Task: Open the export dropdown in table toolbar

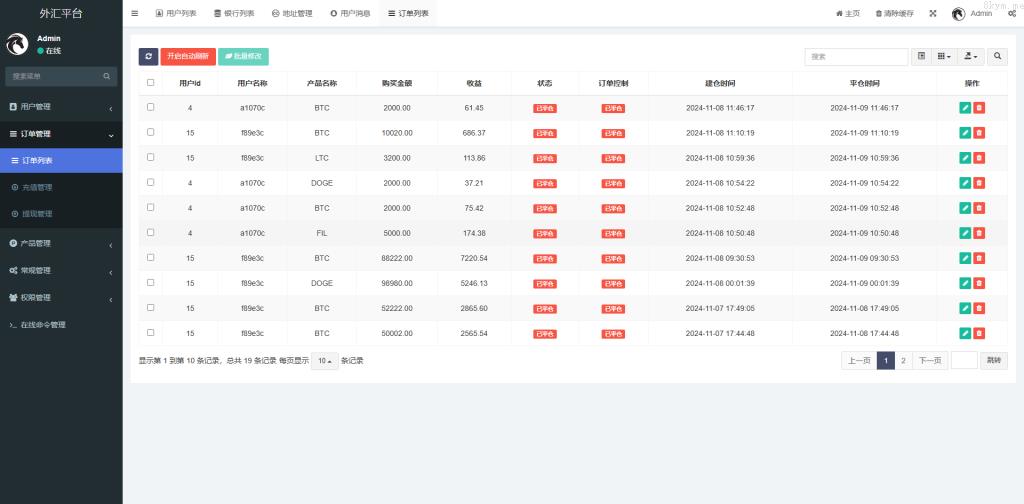Action: pos(970,57)
